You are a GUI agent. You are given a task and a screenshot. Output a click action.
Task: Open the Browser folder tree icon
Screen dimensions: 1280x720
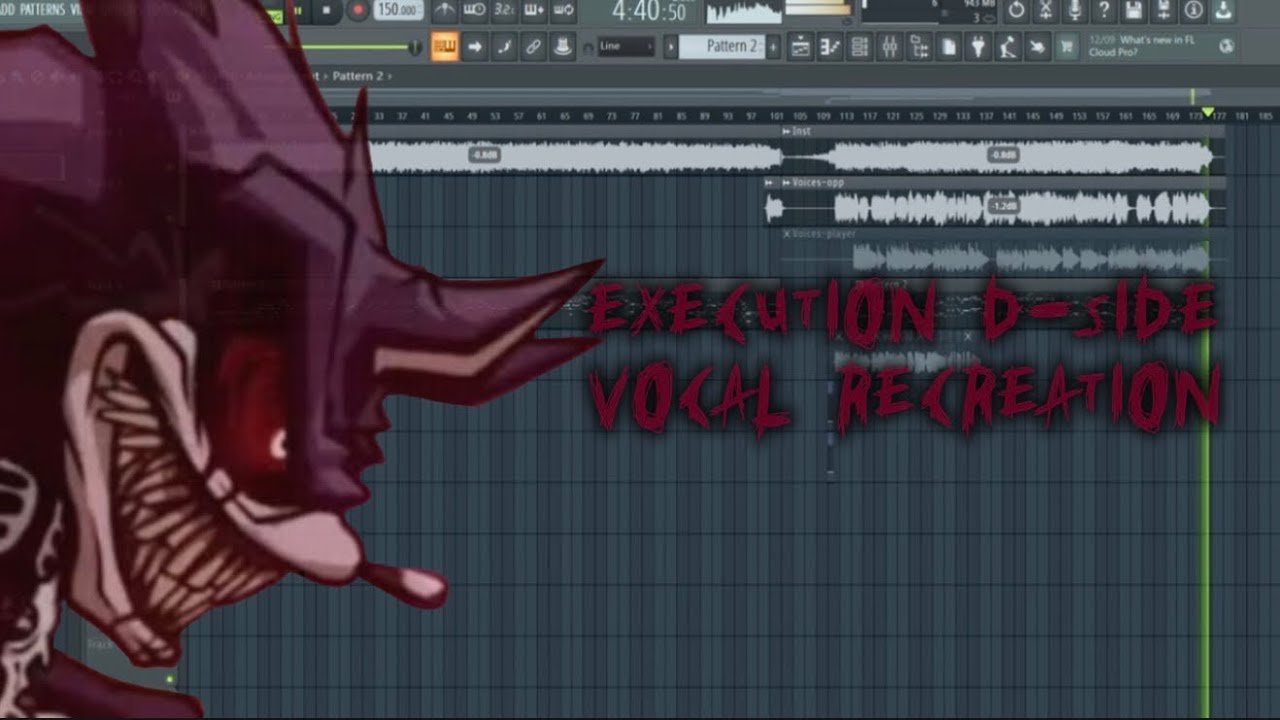919,46
